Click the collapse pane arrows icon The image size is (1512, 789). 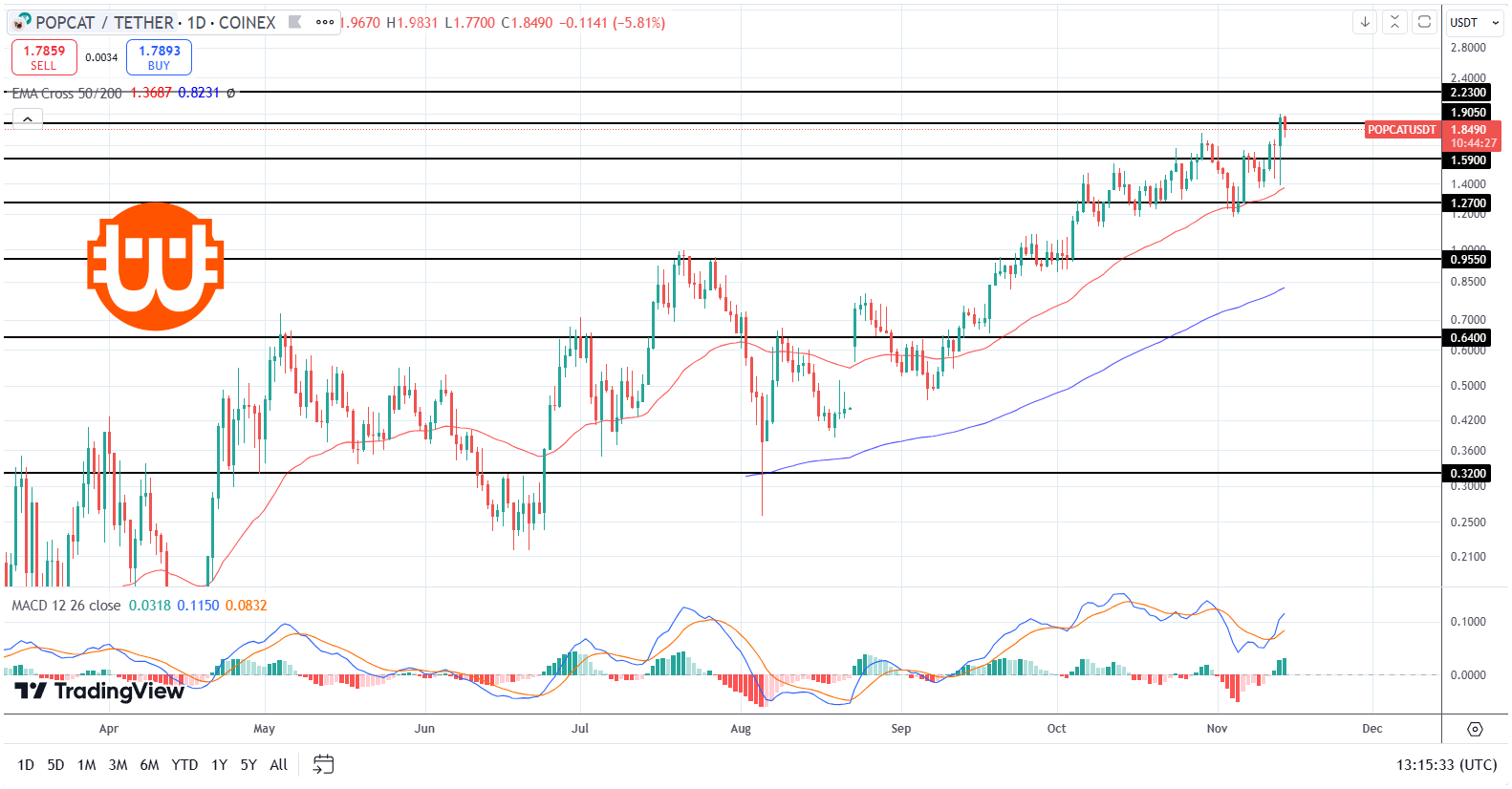(1394, 22)
